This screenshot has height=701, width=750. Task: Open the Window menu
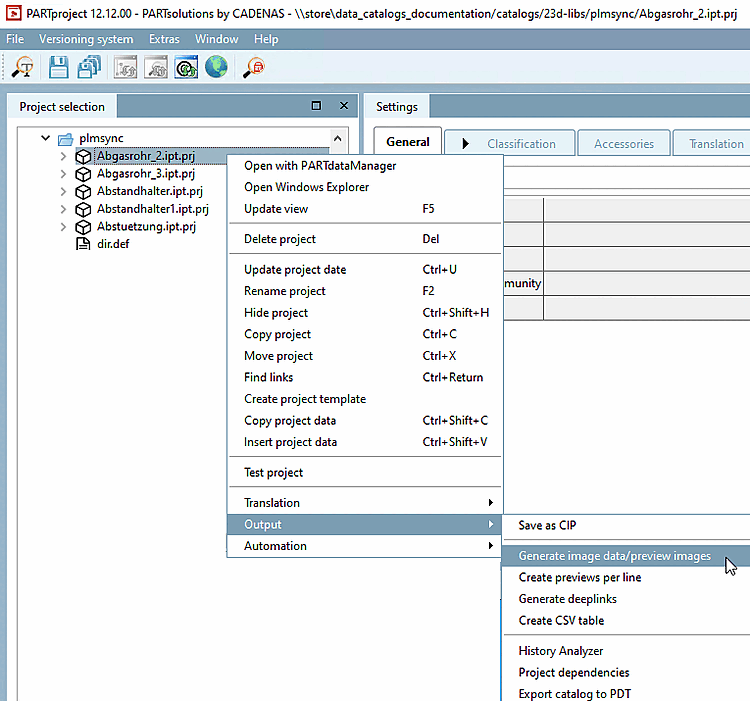click(217, 39)
